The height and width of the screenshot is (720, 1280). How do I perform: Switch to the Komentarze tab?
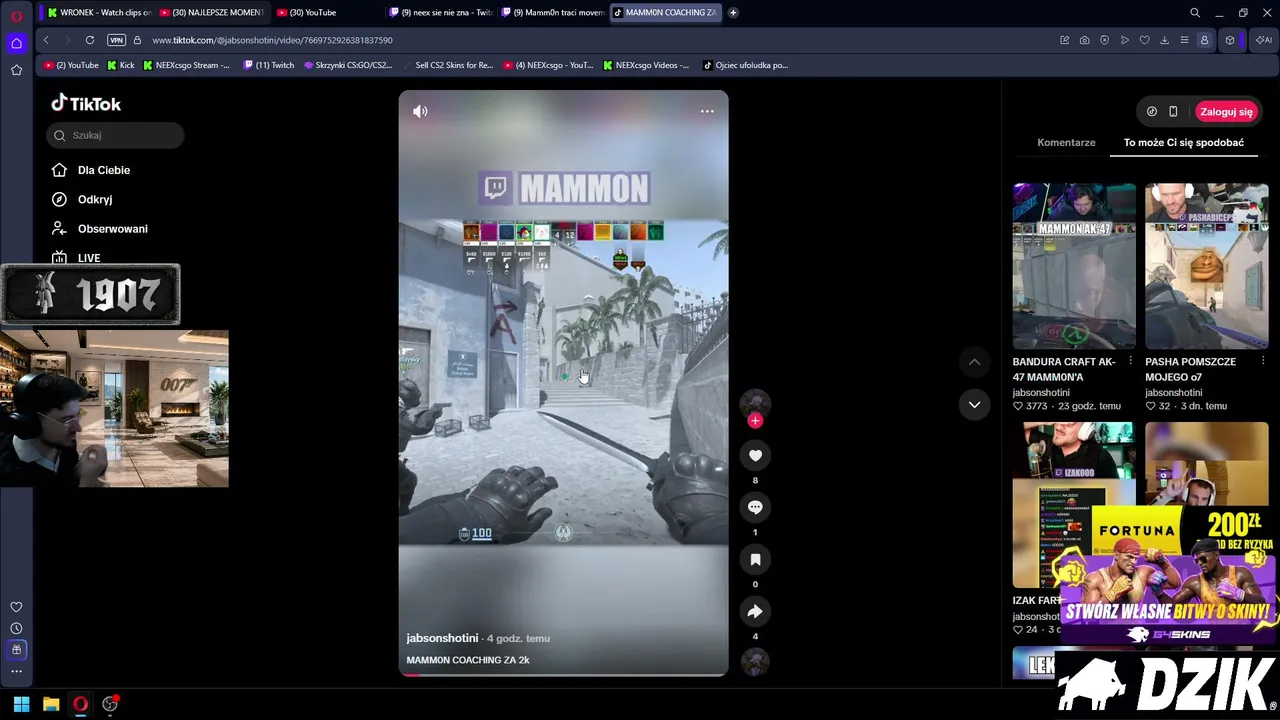pos(1066,142)
